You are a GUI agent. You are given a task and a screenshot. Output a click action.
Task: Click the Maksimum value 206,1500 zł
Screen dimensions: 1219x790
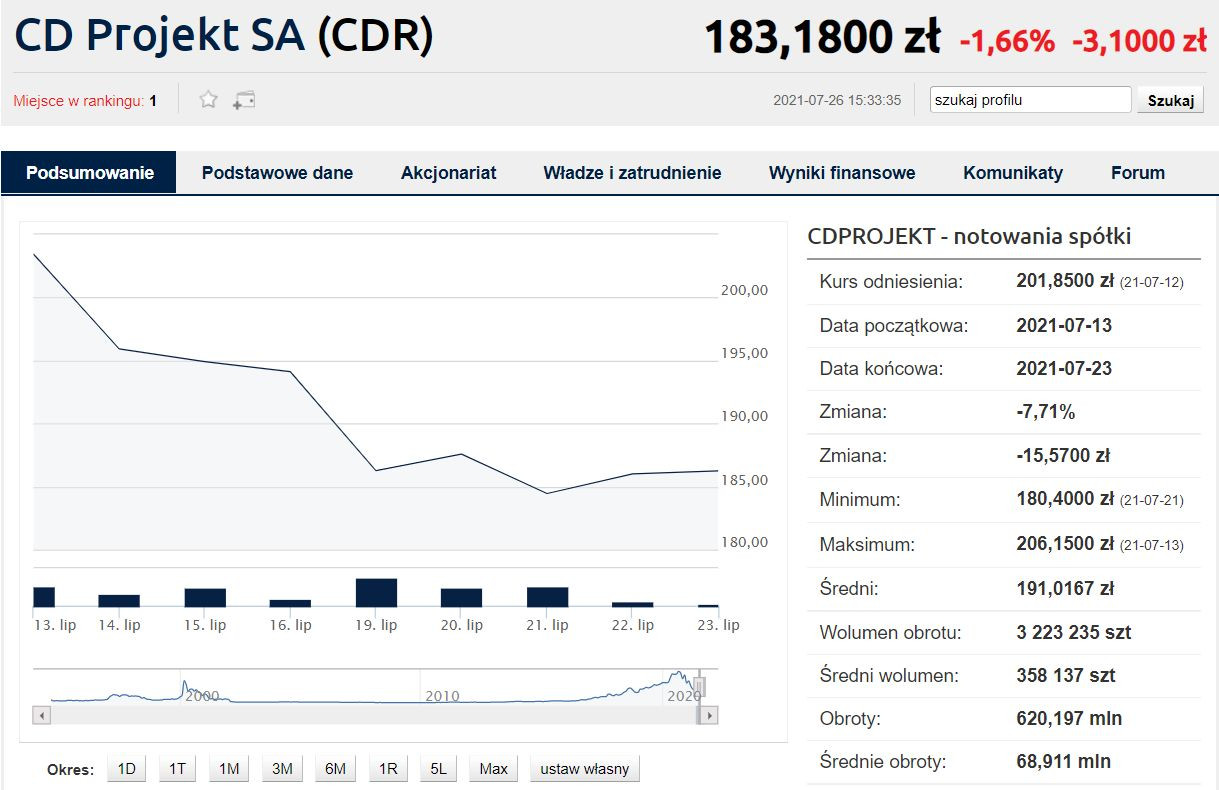click(1065, 545)
